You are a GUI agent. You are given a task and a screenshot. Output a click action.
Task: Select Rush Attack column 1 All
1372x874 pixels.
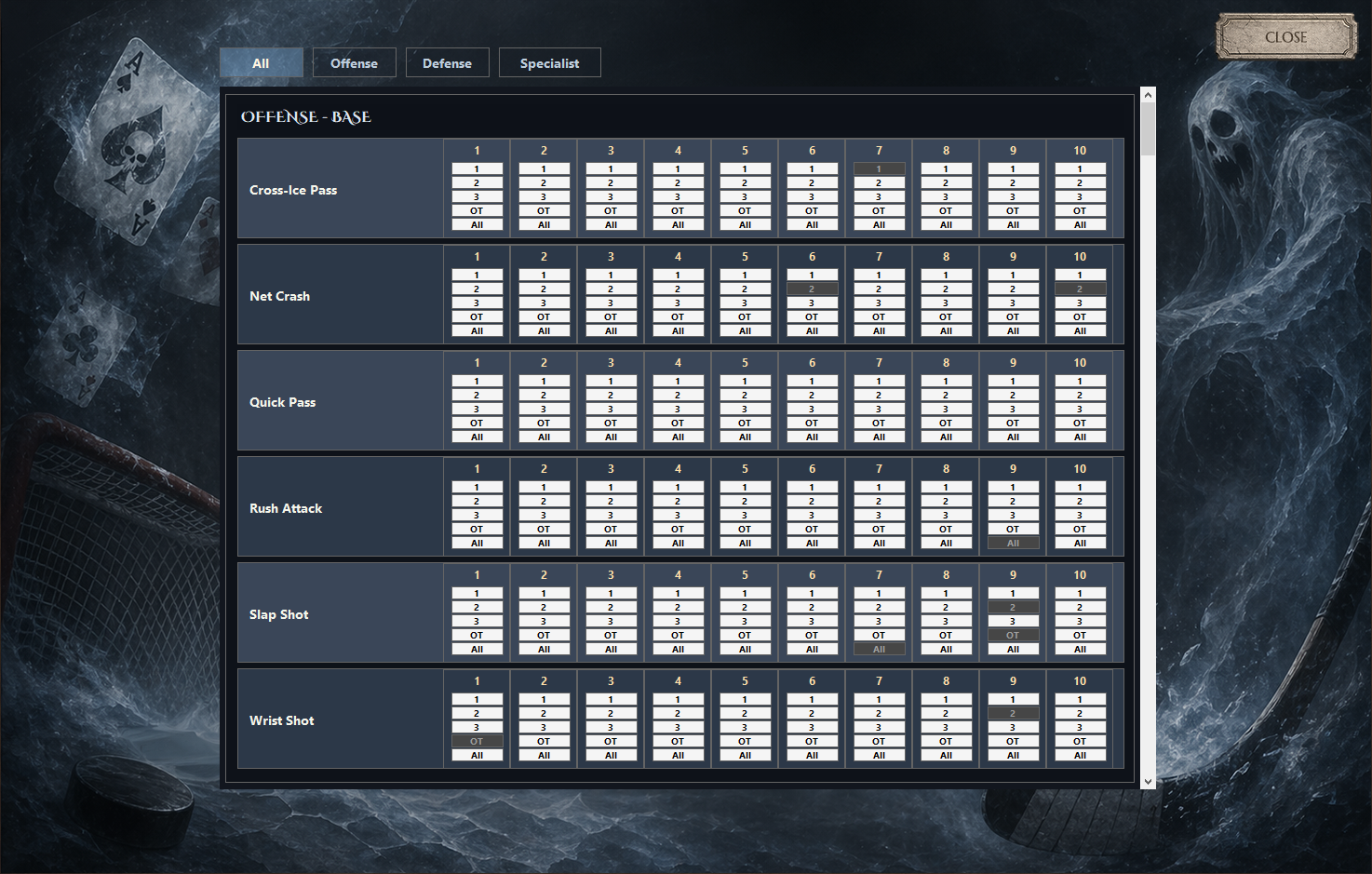pos(477,544)
